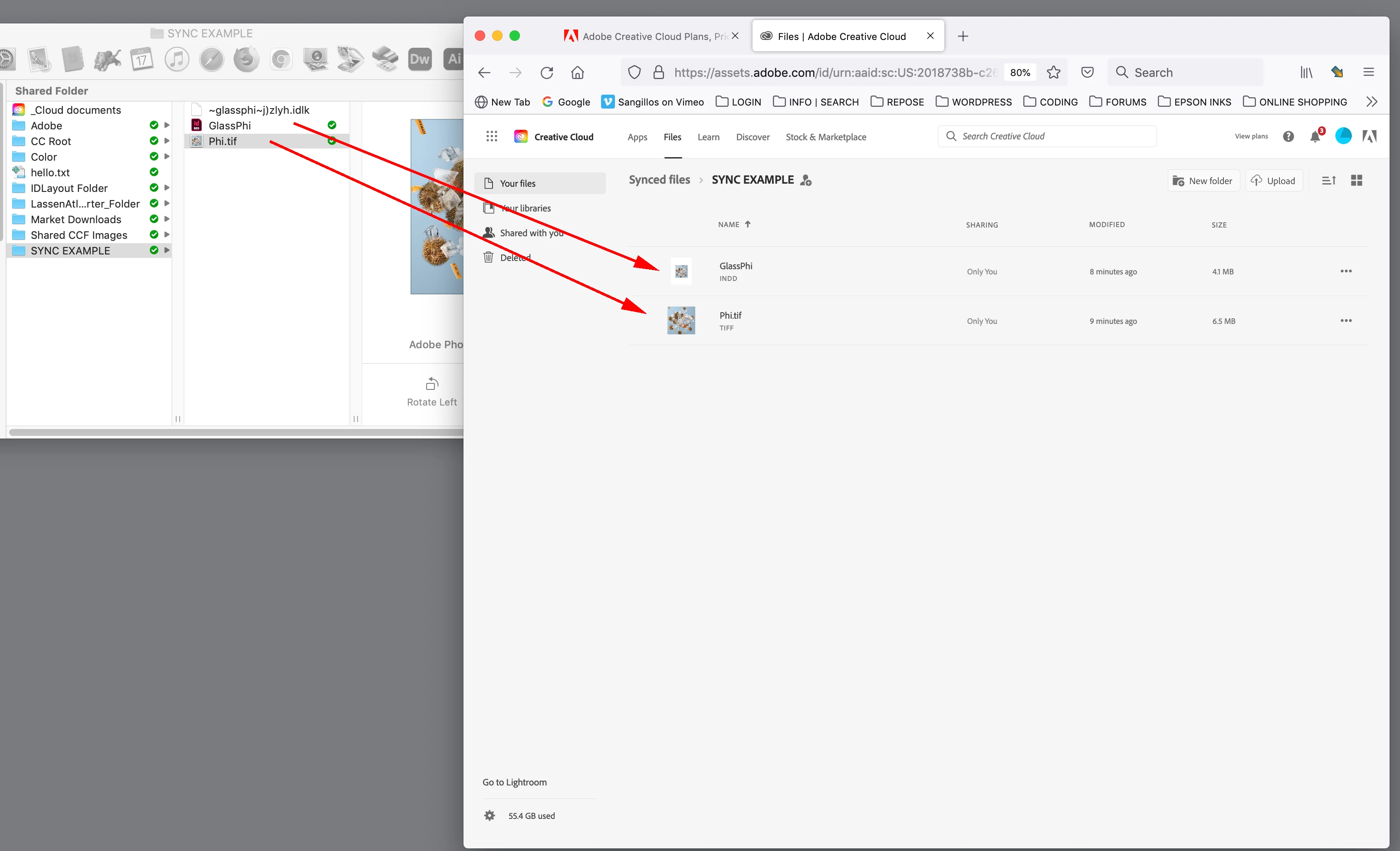Open storage settings gear icon
1400x851 pixels.
click(x=489, y=816)
